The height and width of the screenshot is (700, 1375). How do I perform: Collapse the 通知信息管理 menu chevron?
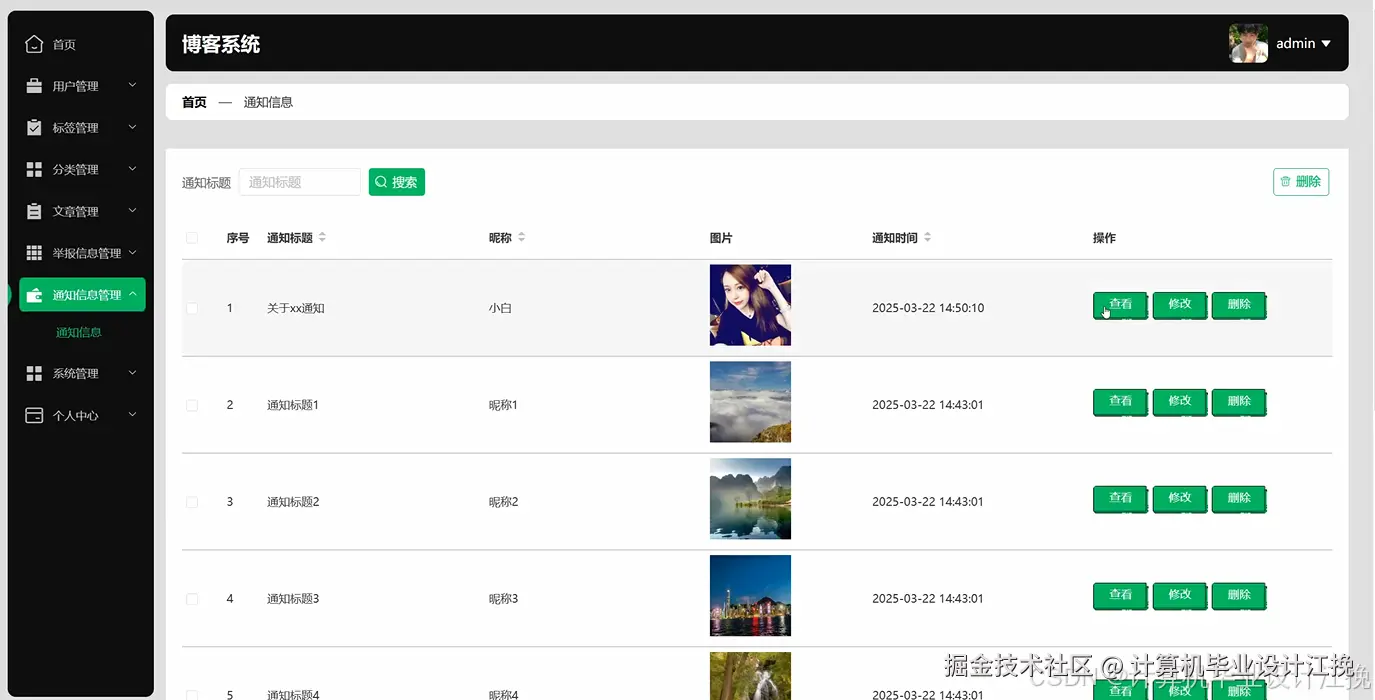(133, 295)
